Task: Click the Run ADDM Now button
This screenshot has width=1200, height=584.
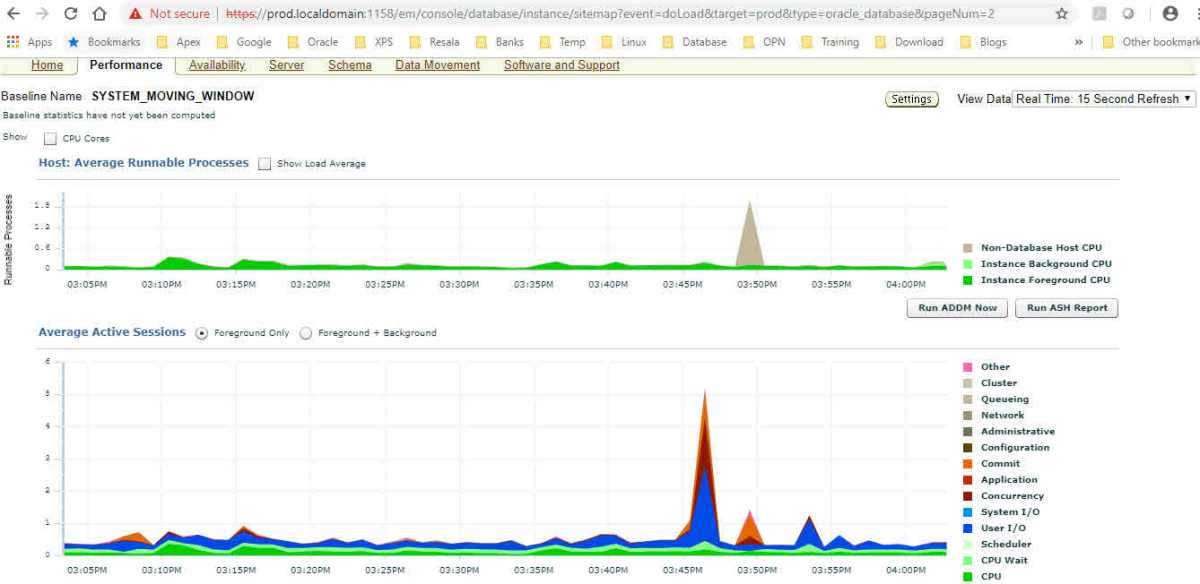Action: click(x=957, y=308)
